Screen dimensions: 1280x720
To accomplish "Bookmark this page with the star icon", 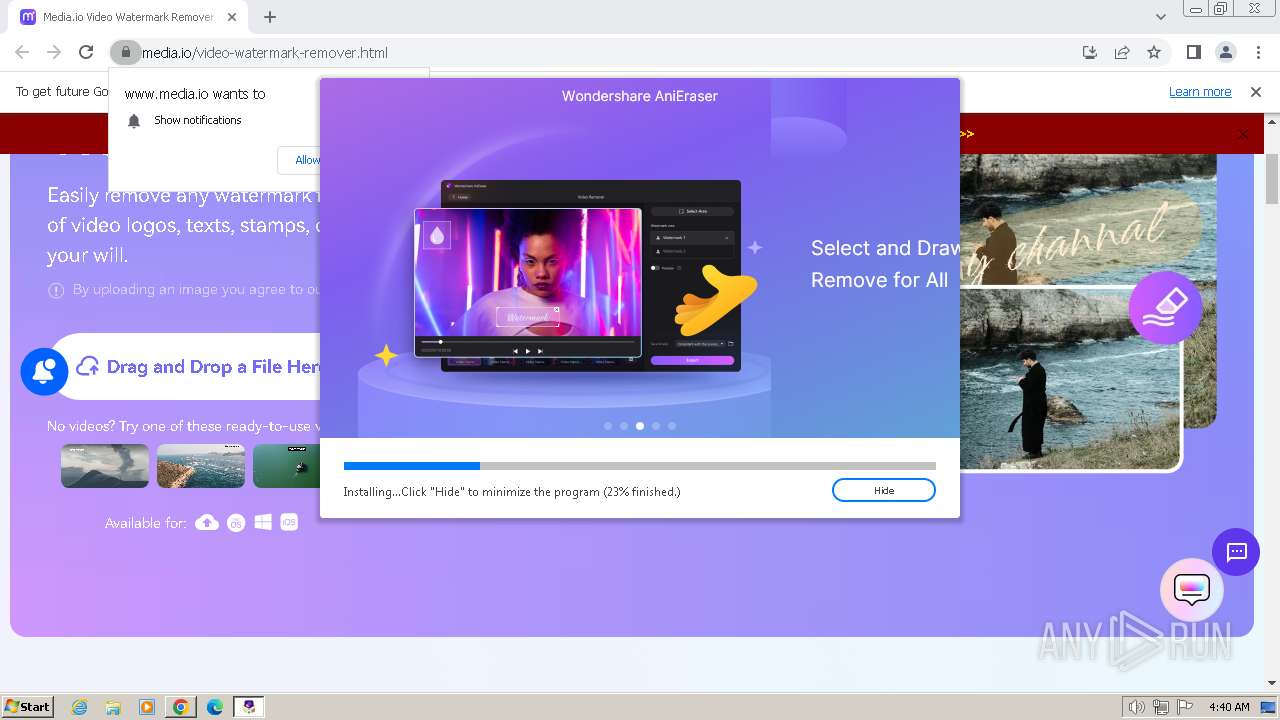I will point(1154,52).
